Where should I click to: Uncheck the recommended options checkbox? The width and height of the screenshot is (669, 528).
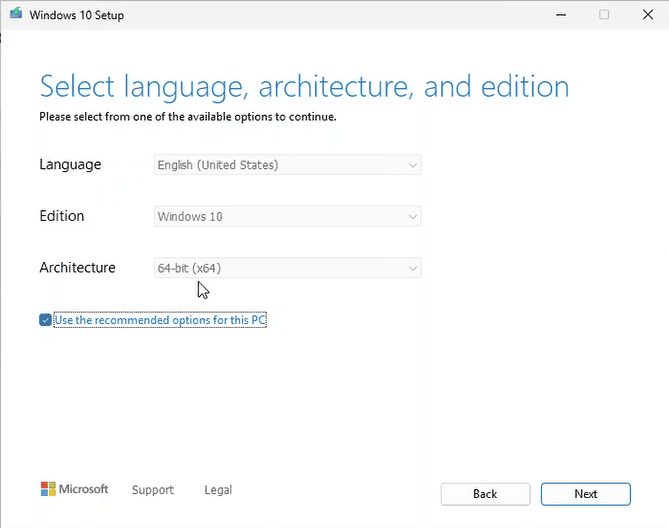[x=45, y=320]
